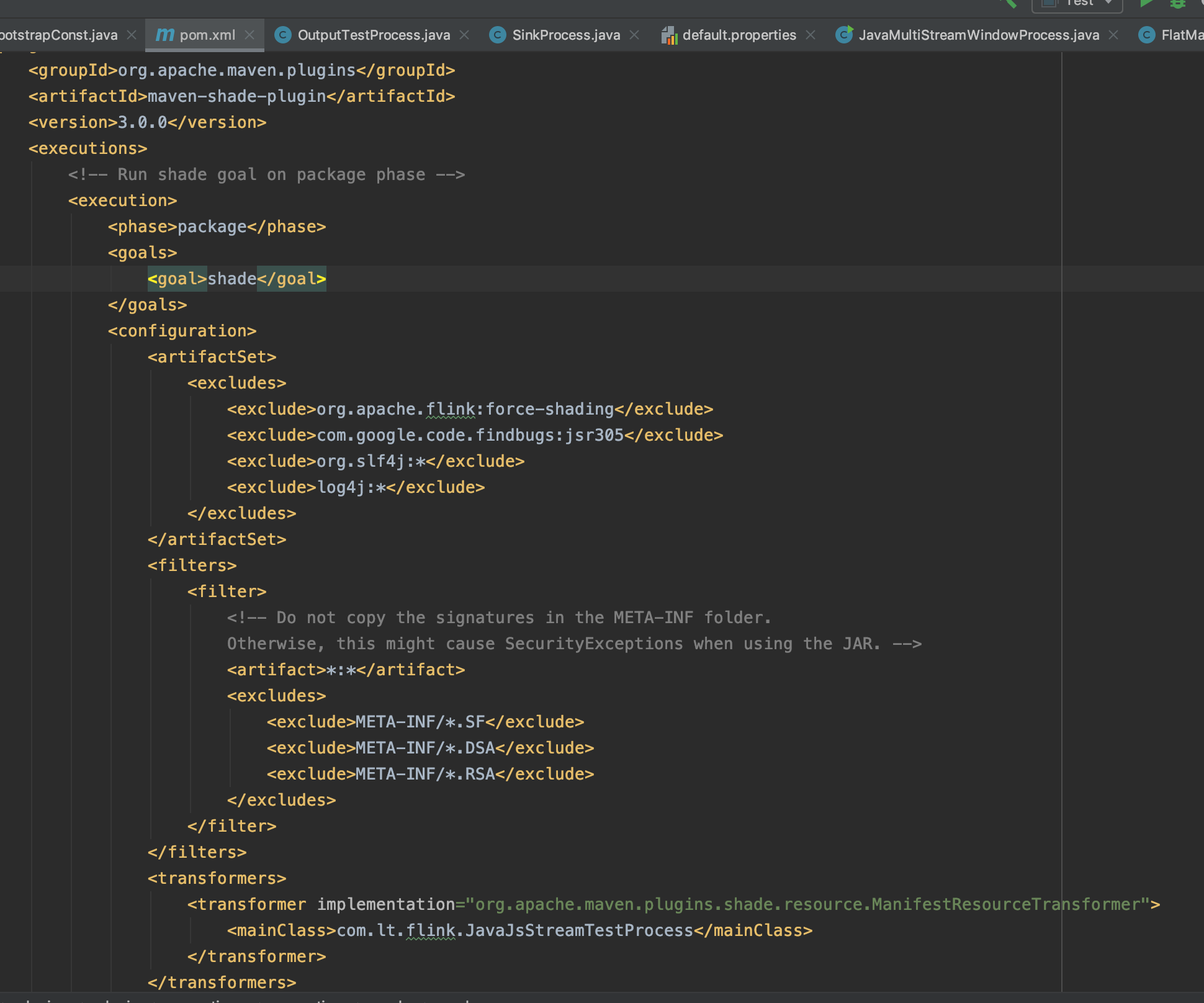
Task: Close the OutputTestProcess.java tab
Action: point(464,35)
